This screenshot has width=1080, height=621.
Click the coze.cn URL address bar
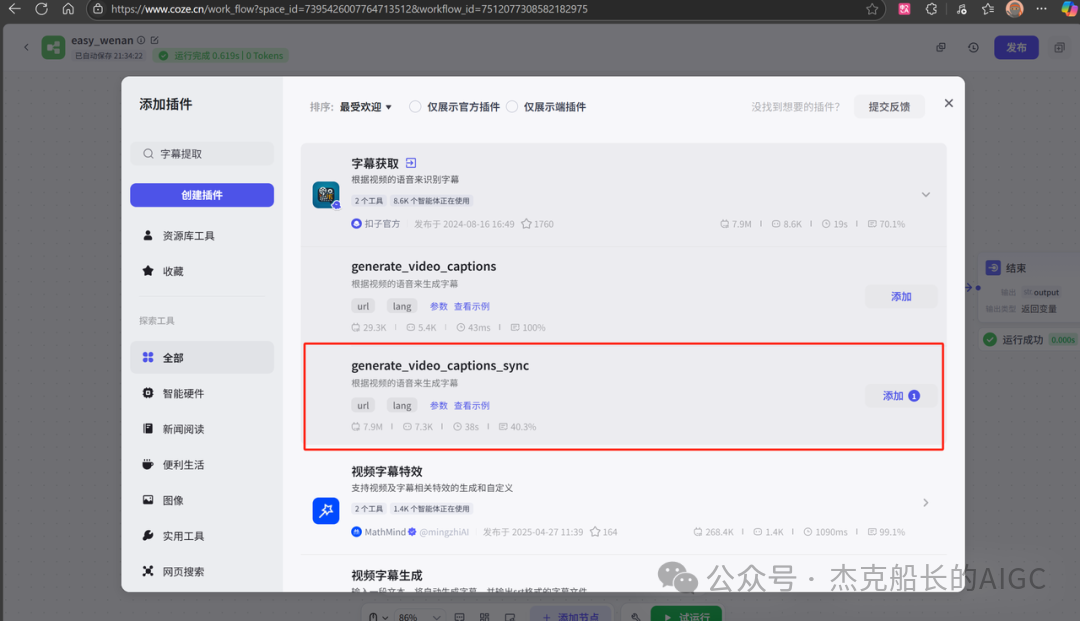[349, 9]
